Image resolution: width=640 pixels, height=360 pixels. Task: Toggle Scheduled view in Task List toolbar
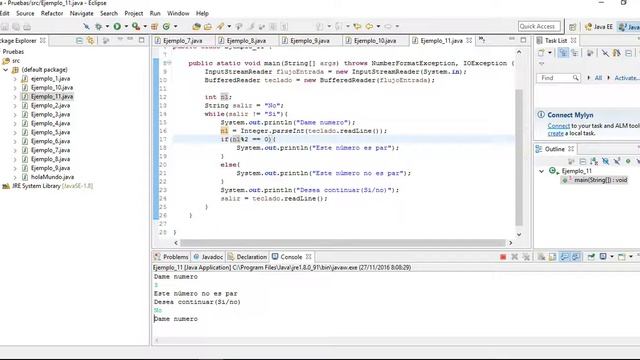click(x=575, y=53)
